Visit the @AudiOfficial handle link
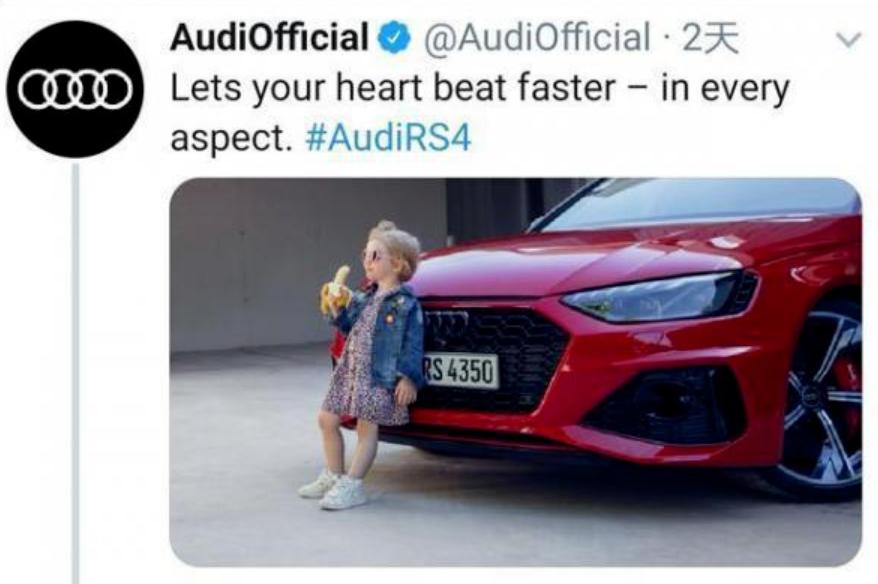The image size is (878, 584). point(537,38)
